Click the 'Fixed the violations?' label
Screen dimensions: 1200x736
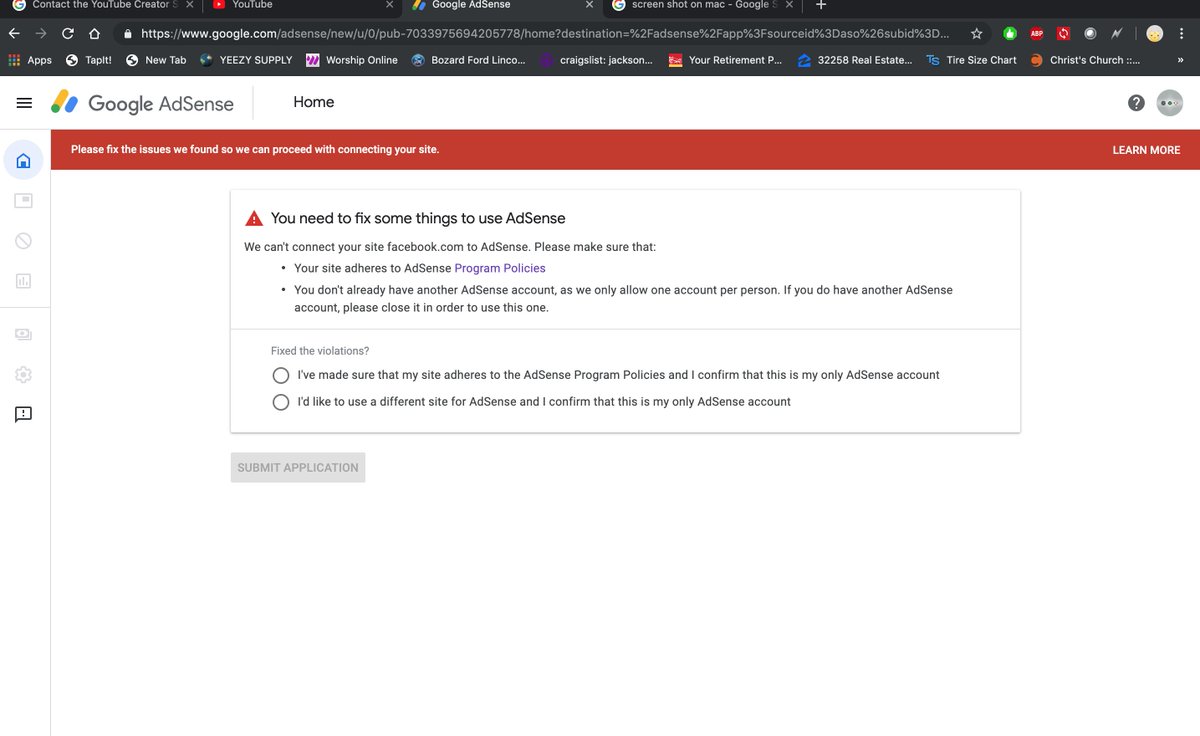[x=320, y=351]
